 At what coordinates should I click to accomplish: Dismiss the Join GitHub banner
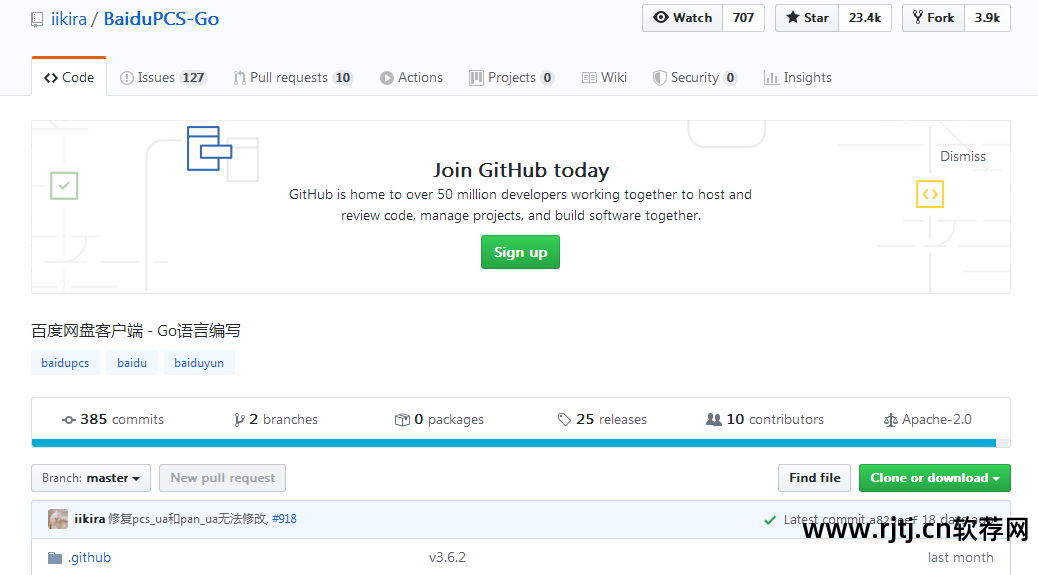pyautogui.click(x=963, y=156)
